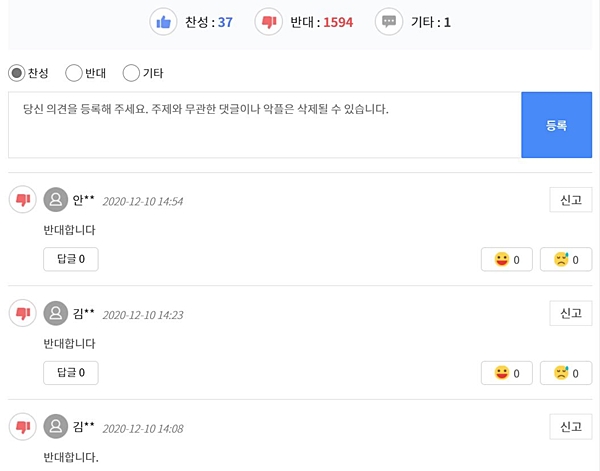Click the opinion comment text field
This screenshot has width=600, height=471.
click(x=264, y=125)
